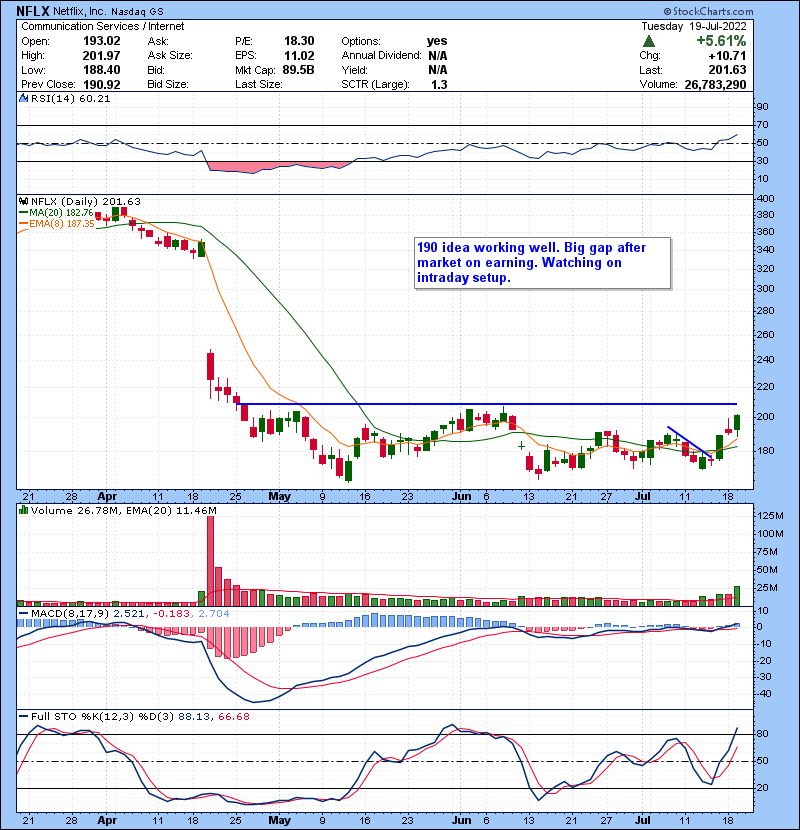Select the May label on the date axis

pyautogui.click(x=280, y=496)
